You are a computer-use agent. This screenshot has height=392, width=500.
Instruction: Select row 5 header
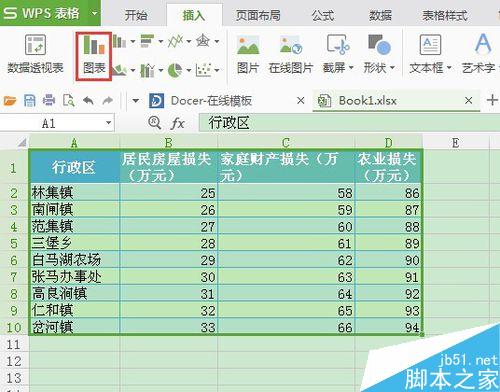[x=14, y=243]
